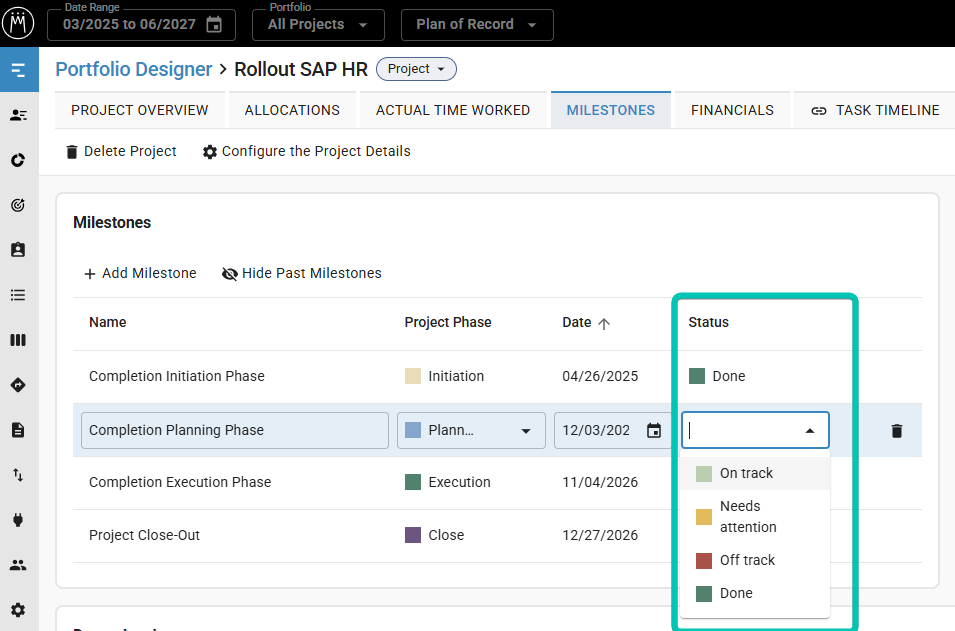Click Configure the Project Details button

click(x=306, y=152)
